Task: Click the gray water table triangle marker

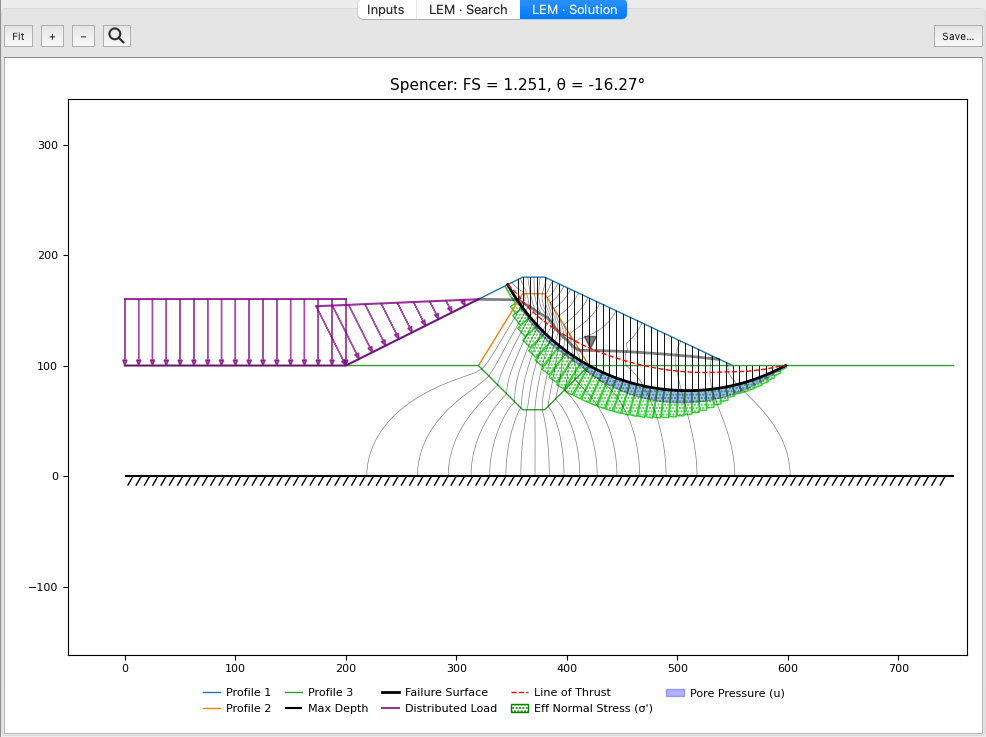Action: [x=590, y=341]
